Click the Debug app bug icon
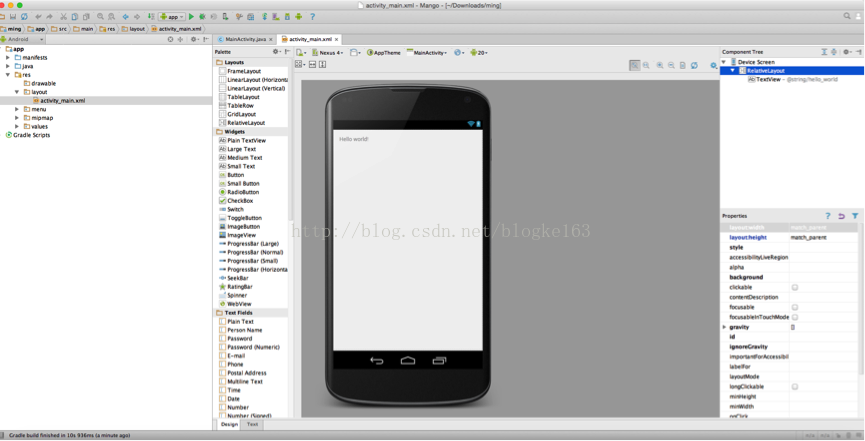865x441 pixels. click(202, 17)
